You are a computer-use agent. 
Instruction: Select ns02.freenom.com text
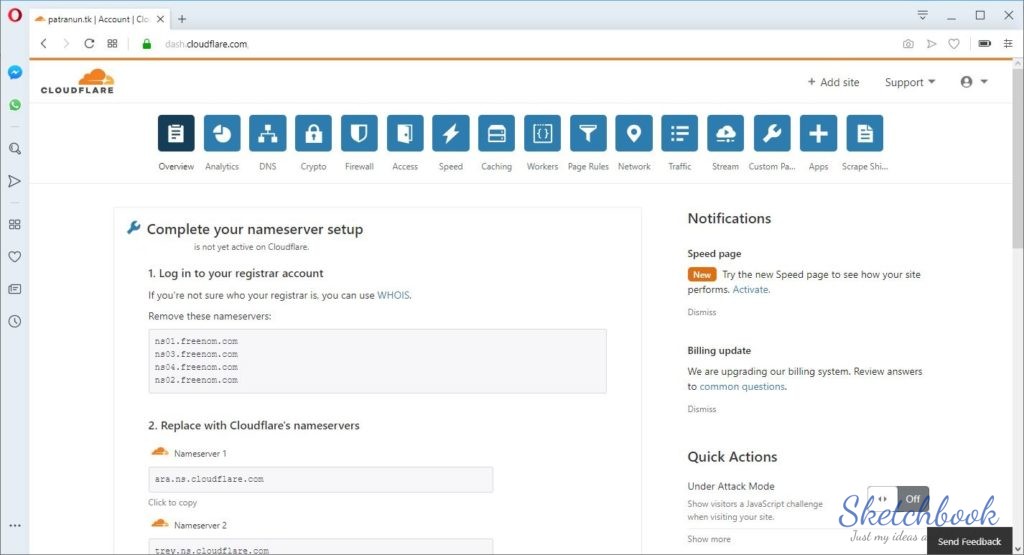196,380
